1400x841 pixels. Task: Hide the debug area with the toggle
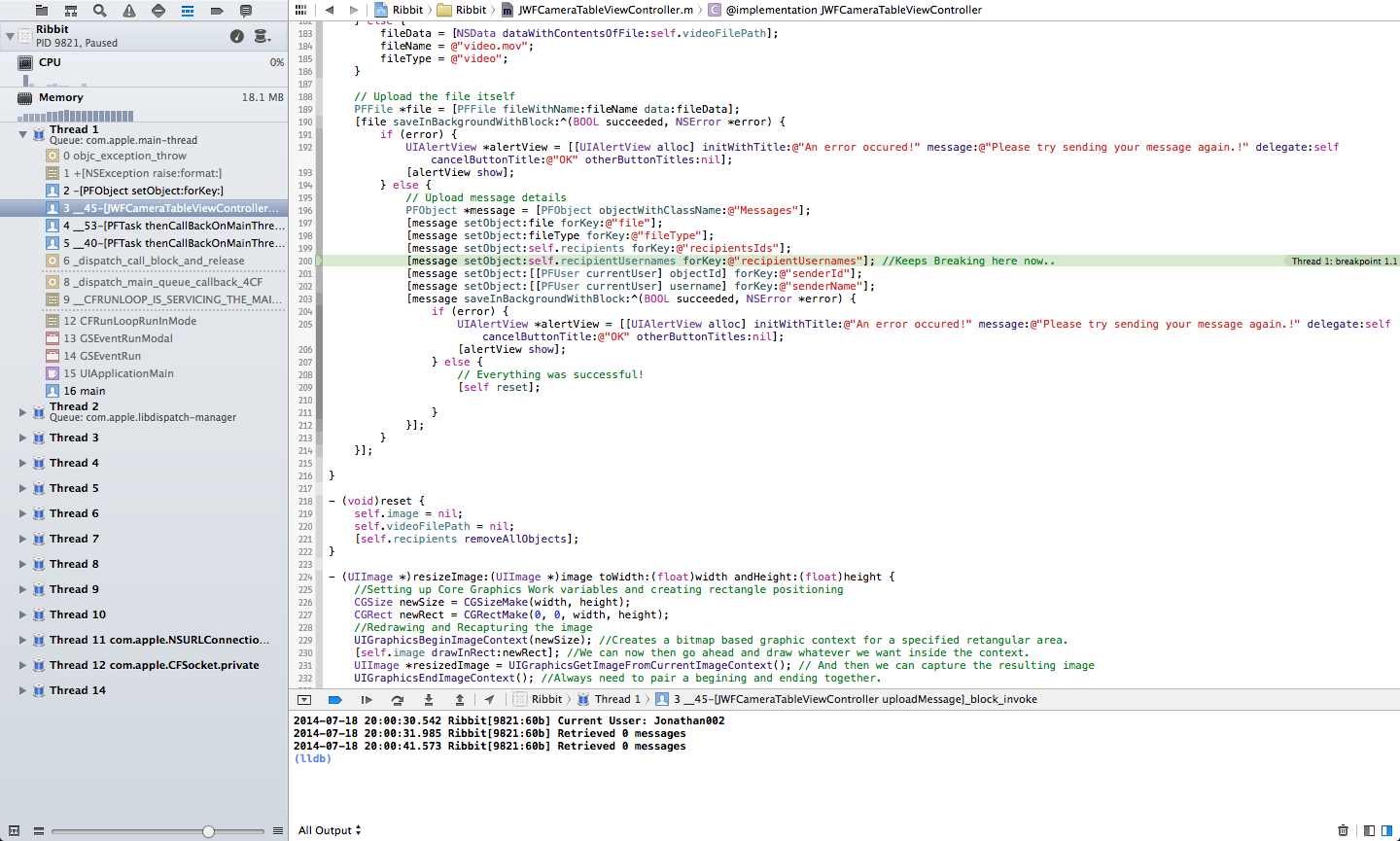tap(304, 700)
